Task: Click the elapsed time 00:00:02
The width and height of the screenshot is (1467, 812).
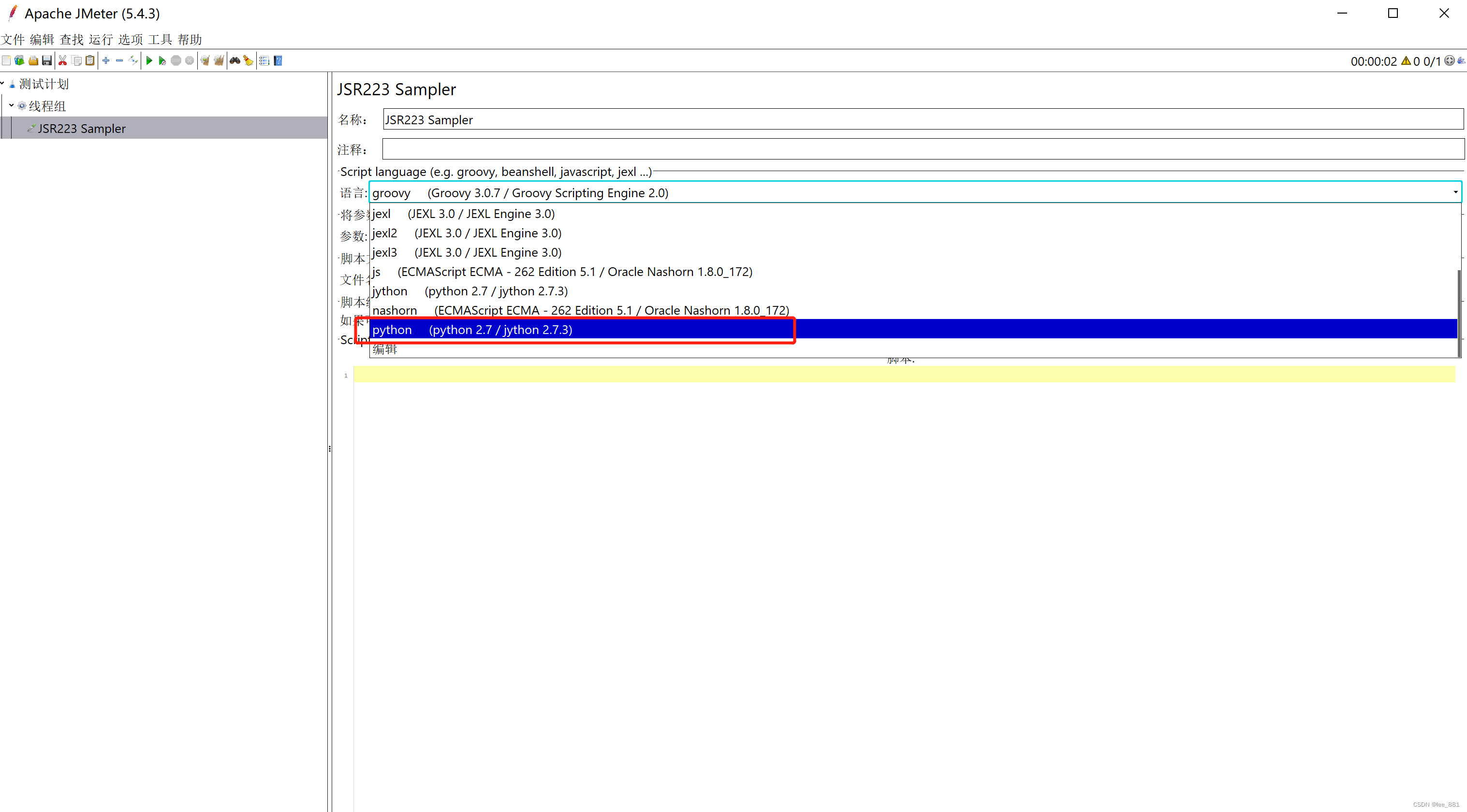Action: point(1374,61)
